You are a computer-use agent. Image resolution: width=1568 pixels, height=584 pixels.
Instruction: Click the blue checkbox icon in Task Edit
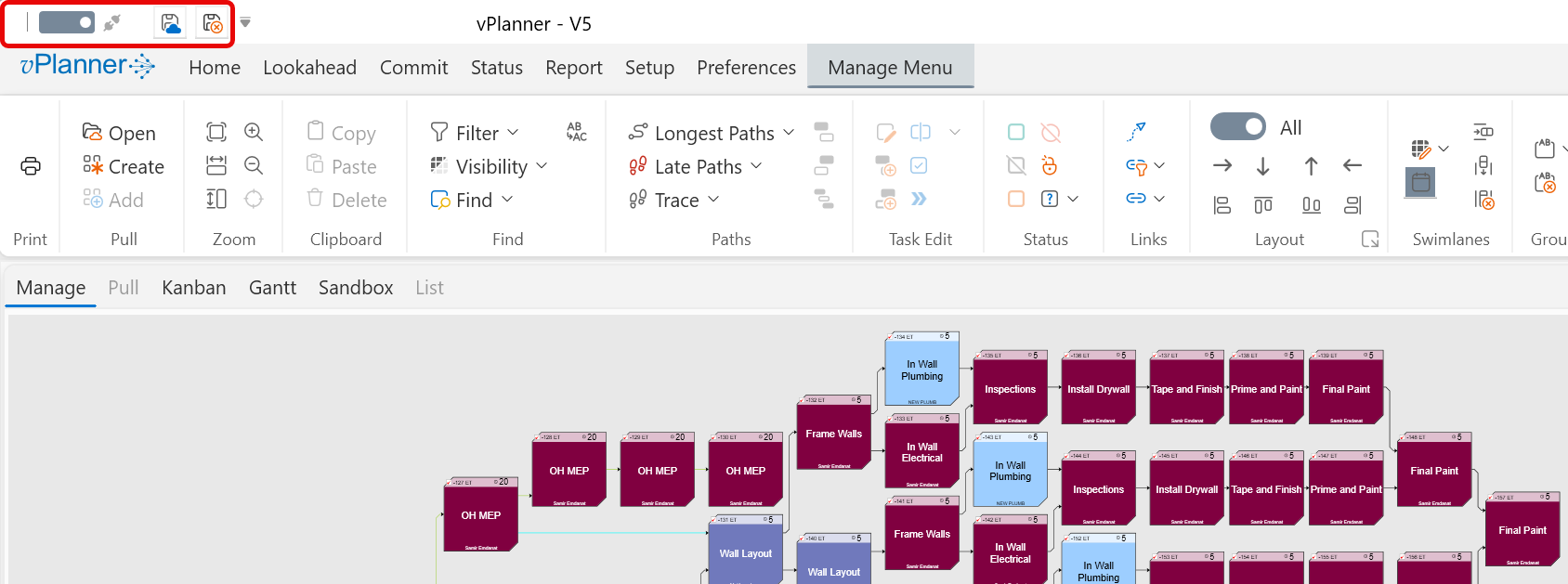coord(919,166)
